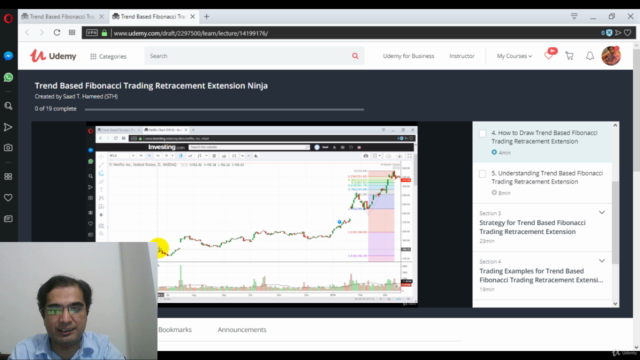
Task: Open lecture 4 How to Draw Trend Based Fibonacci
Action: 544,137
